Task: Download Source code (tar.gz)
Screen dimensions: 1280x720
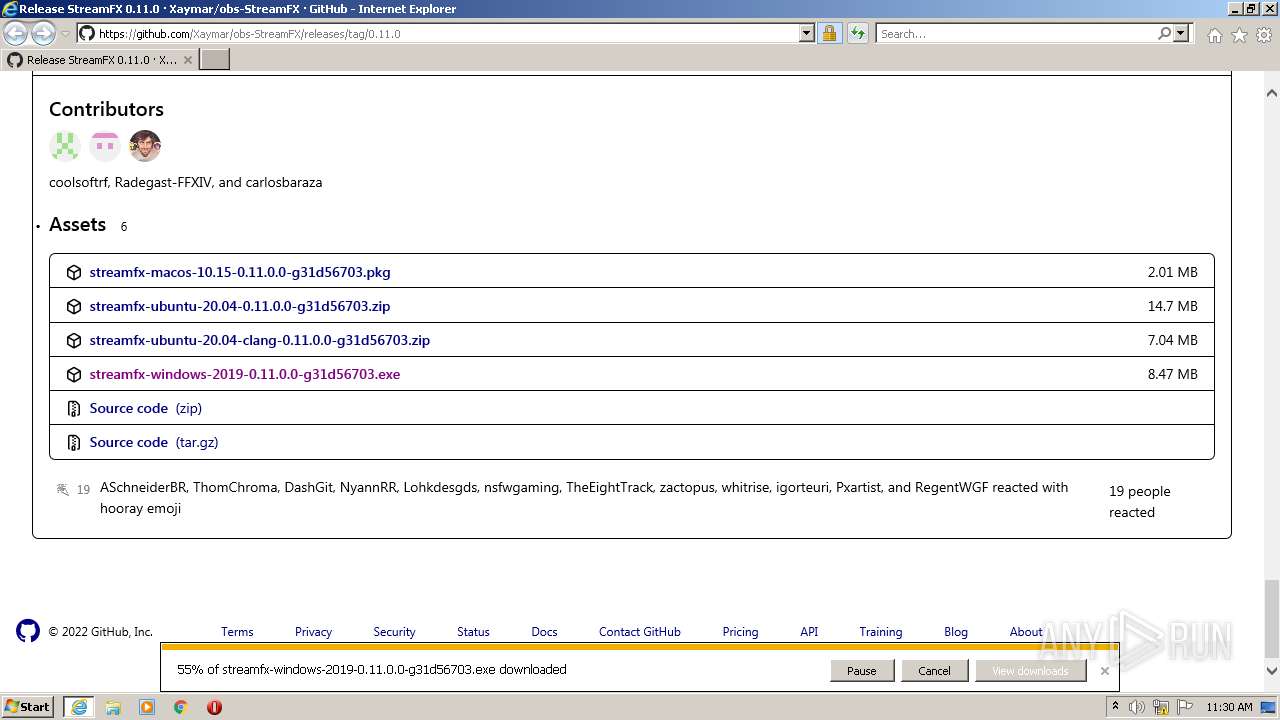Action: (154, 442)
